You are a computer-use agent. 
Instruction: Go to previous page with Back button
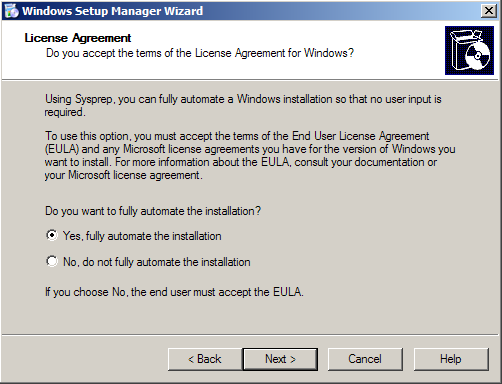pyautogui.click(x=205, y=359)
